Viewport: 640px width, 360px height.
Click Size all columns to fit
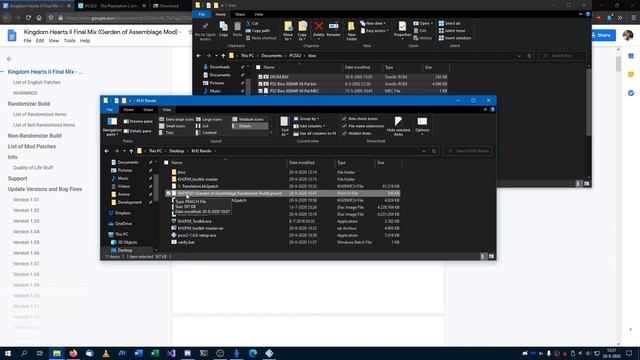point(315,133)
